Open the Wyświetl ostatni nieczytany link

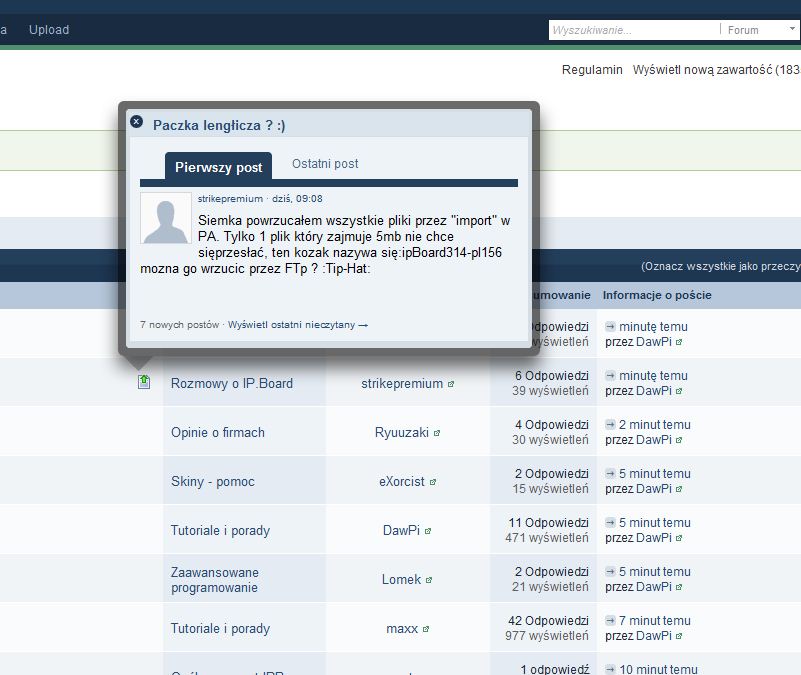[x=298, y=325]
